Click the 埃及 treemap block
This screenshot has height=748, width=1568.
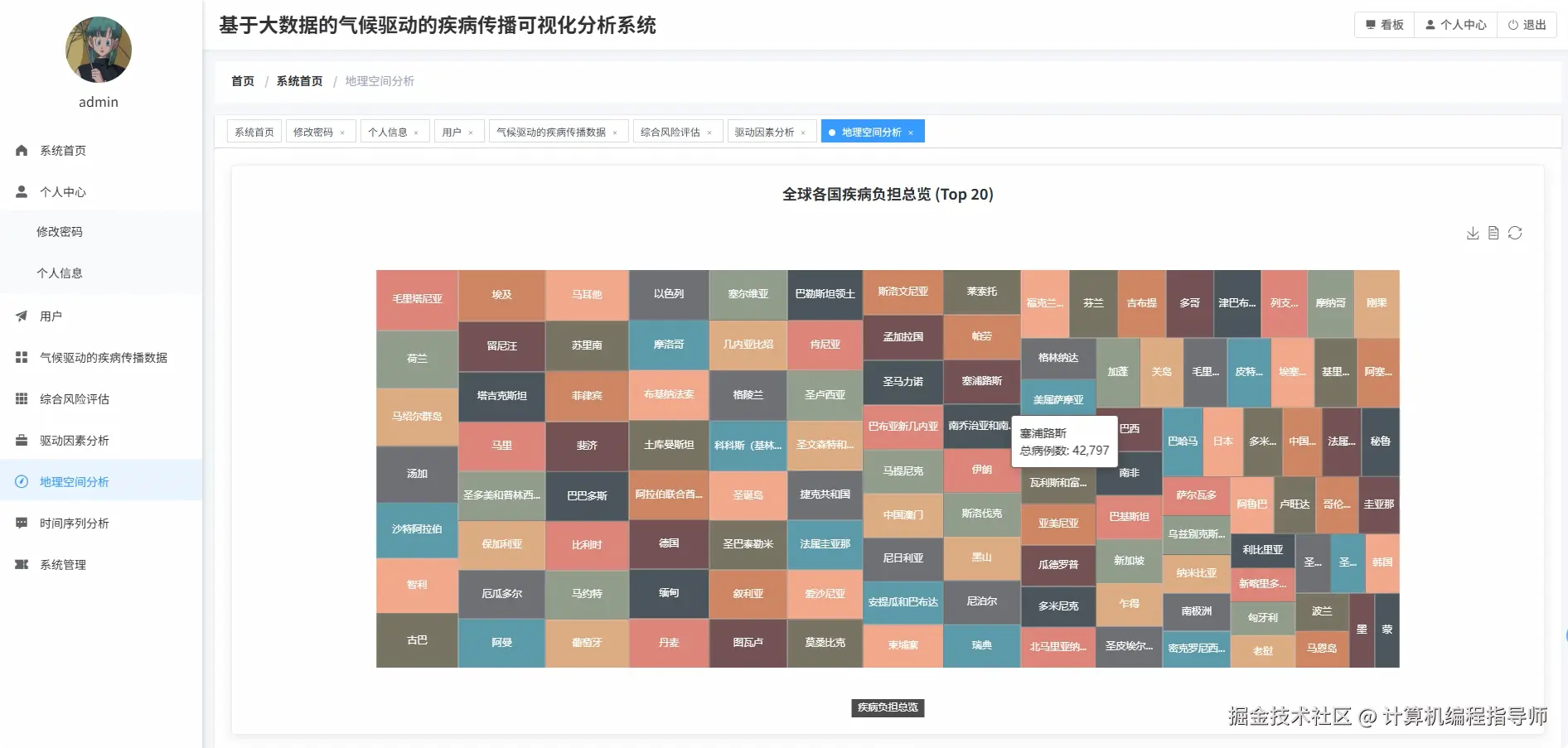501,295
